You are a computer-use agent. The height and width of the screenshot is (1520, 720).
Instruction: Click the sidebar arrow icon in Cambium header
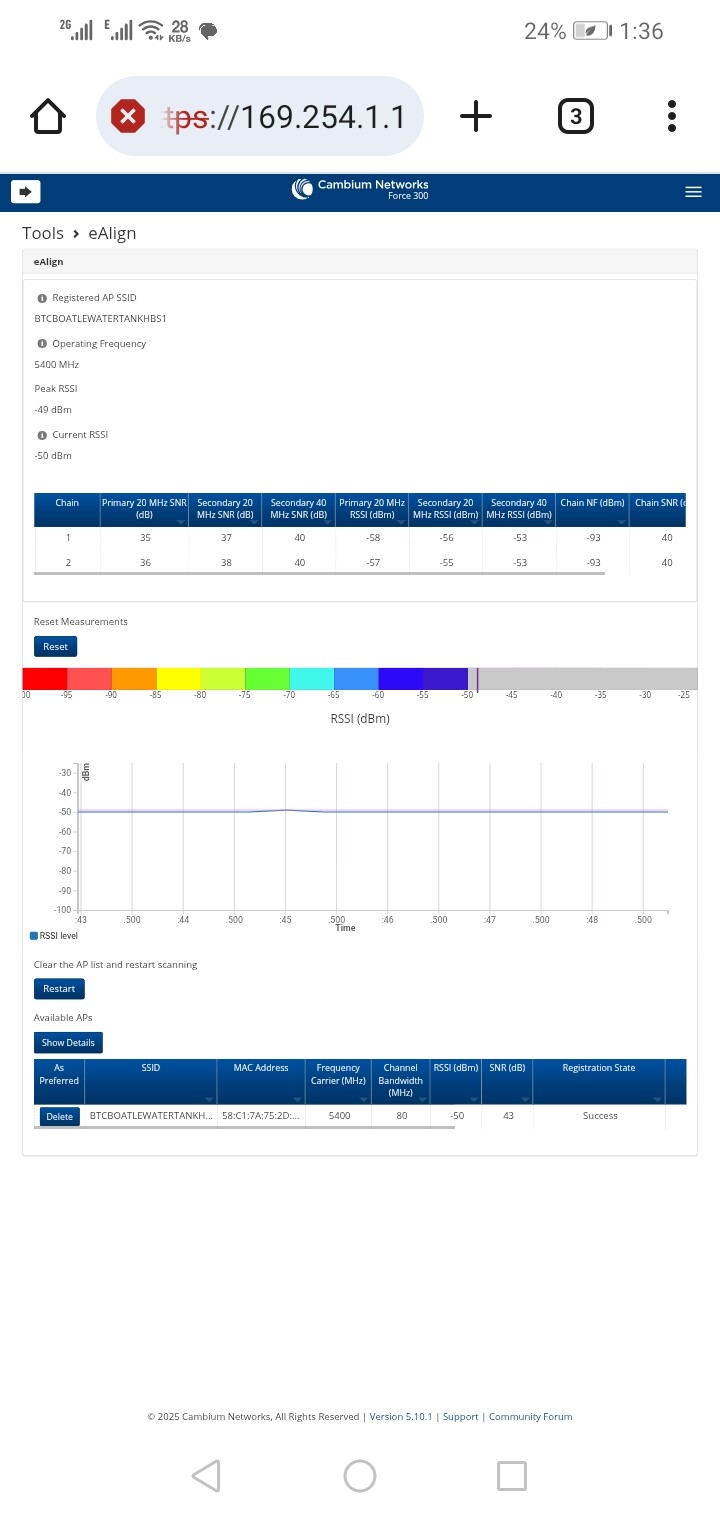(x=25, y=191)
